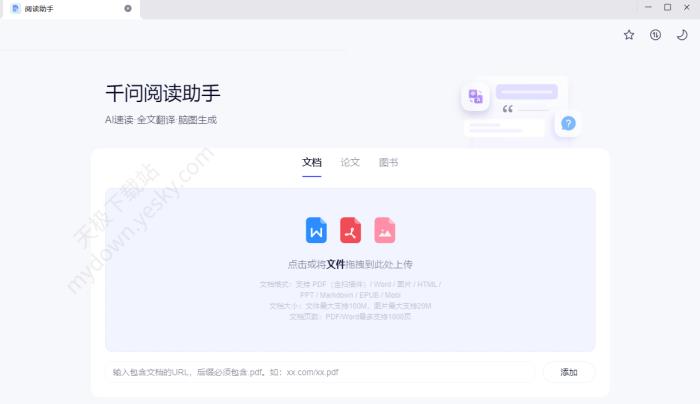
Task: Click the blue Word document icon
Action: tap(316, 230)
